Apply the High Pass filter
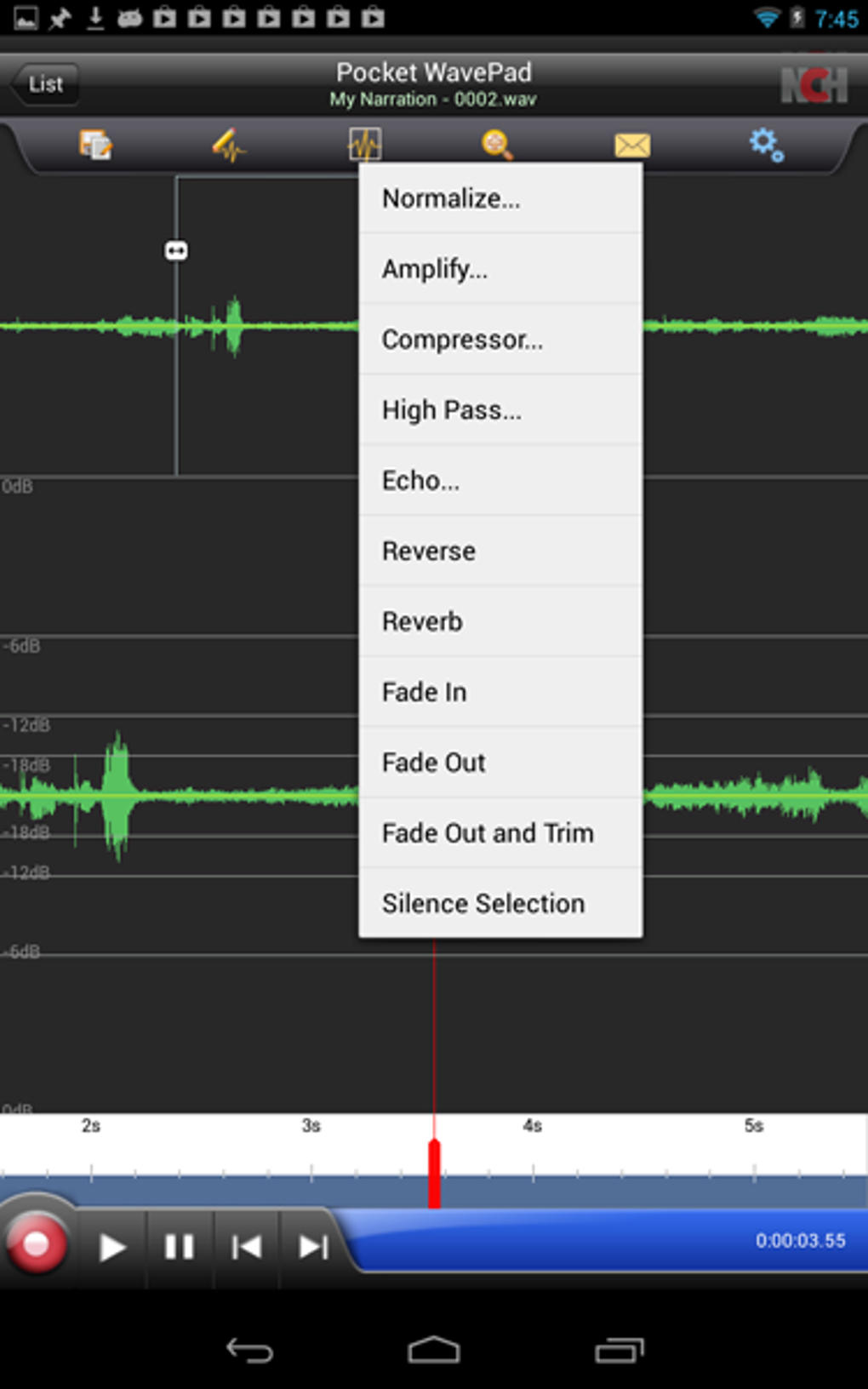 [500, 409]
